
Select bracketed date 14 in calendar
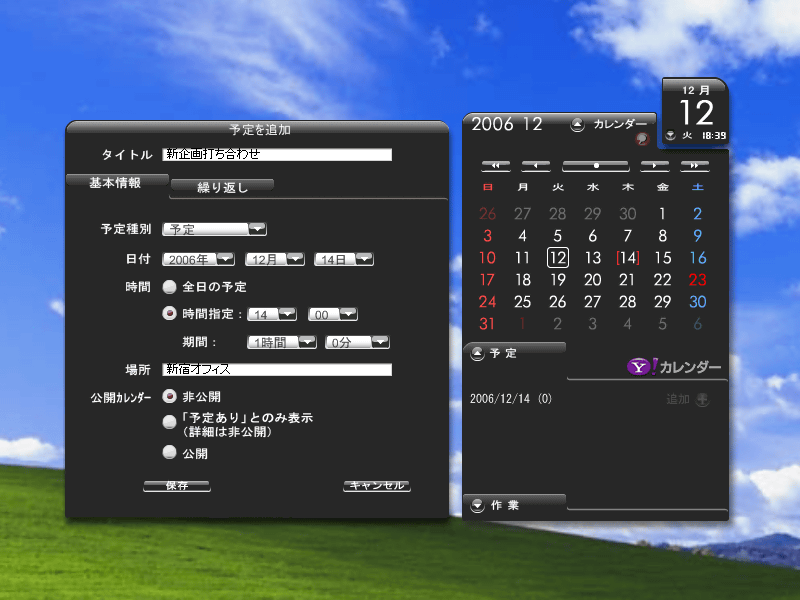[628, 258]
